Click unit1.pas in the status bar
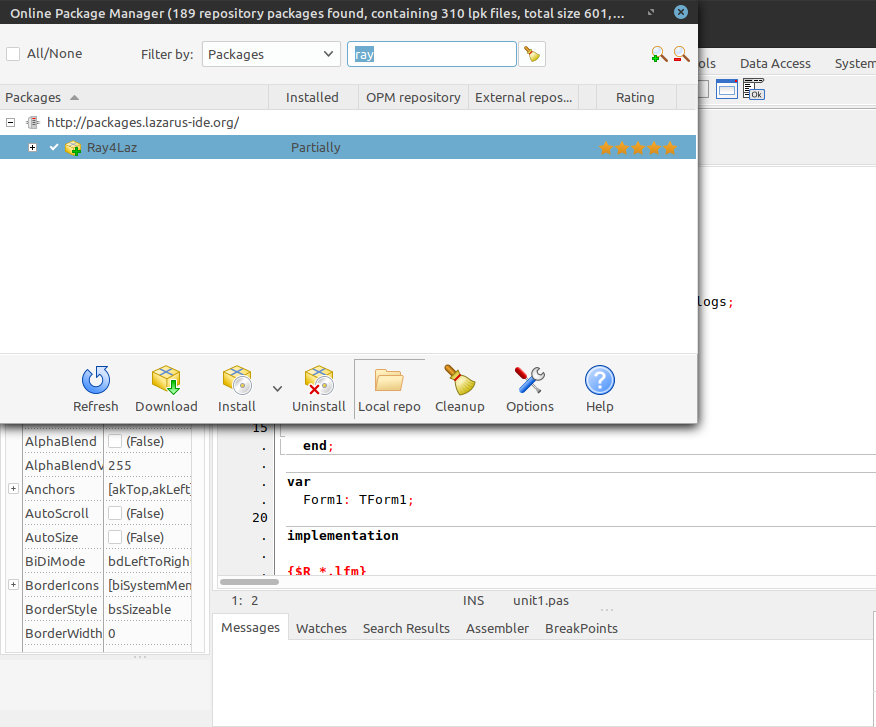The height and width of the screenshot is (727, 876). (541, 601)
